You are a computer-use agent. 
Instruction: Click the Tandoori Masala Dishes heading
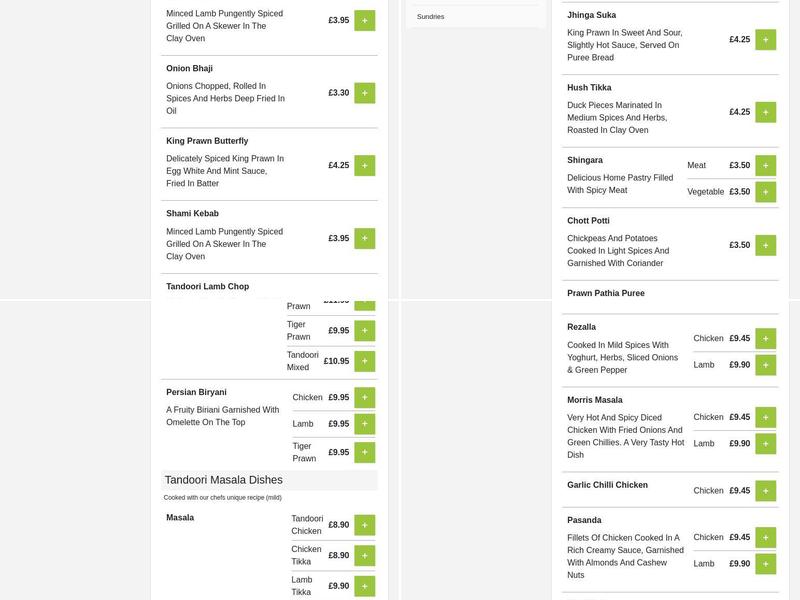[224, 480]
